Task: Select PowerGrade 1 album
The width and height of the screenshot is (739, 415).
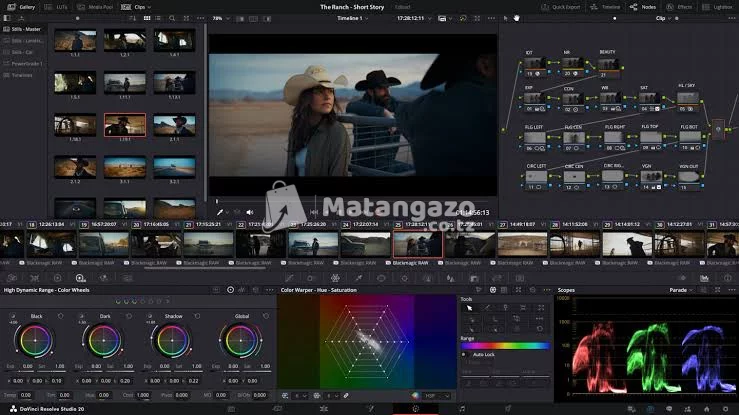Action: (23, 64)
